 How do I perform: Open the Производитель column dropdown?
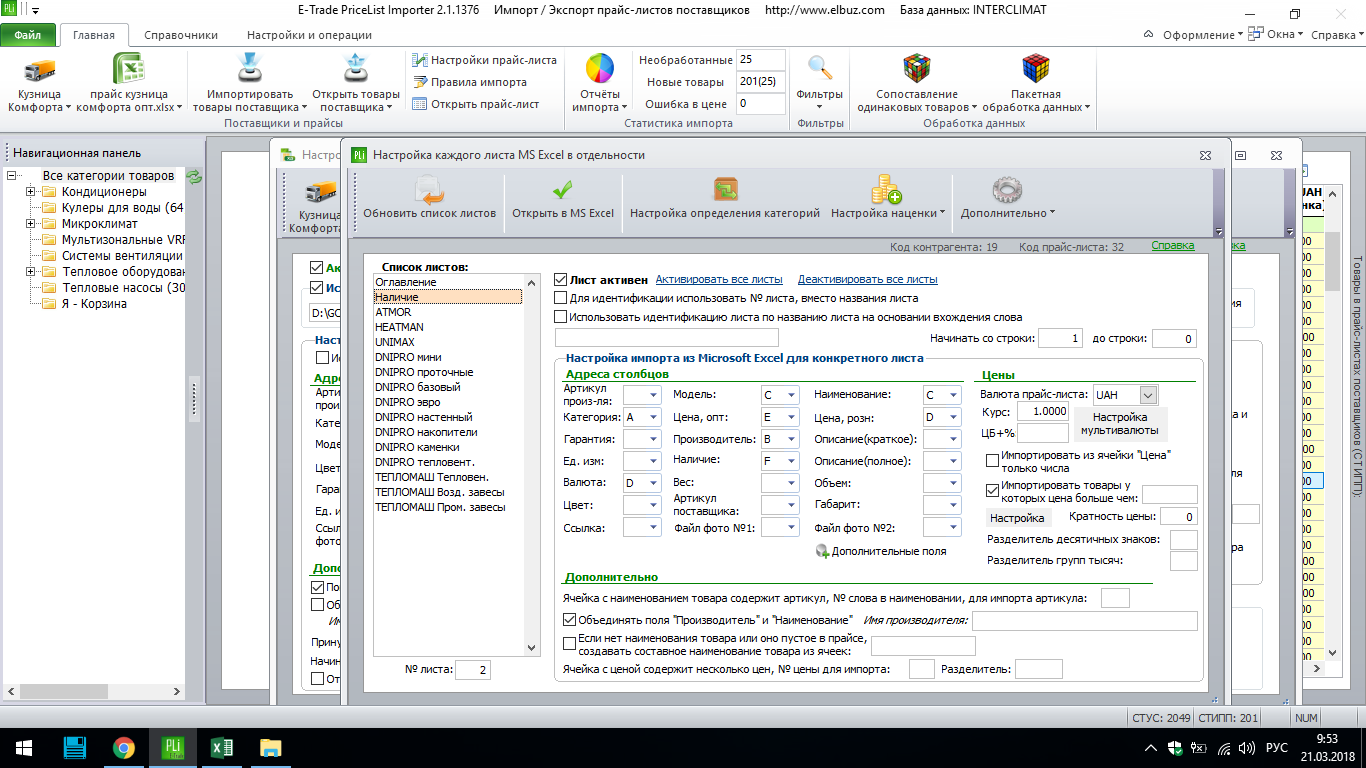(x=791, y=439)
